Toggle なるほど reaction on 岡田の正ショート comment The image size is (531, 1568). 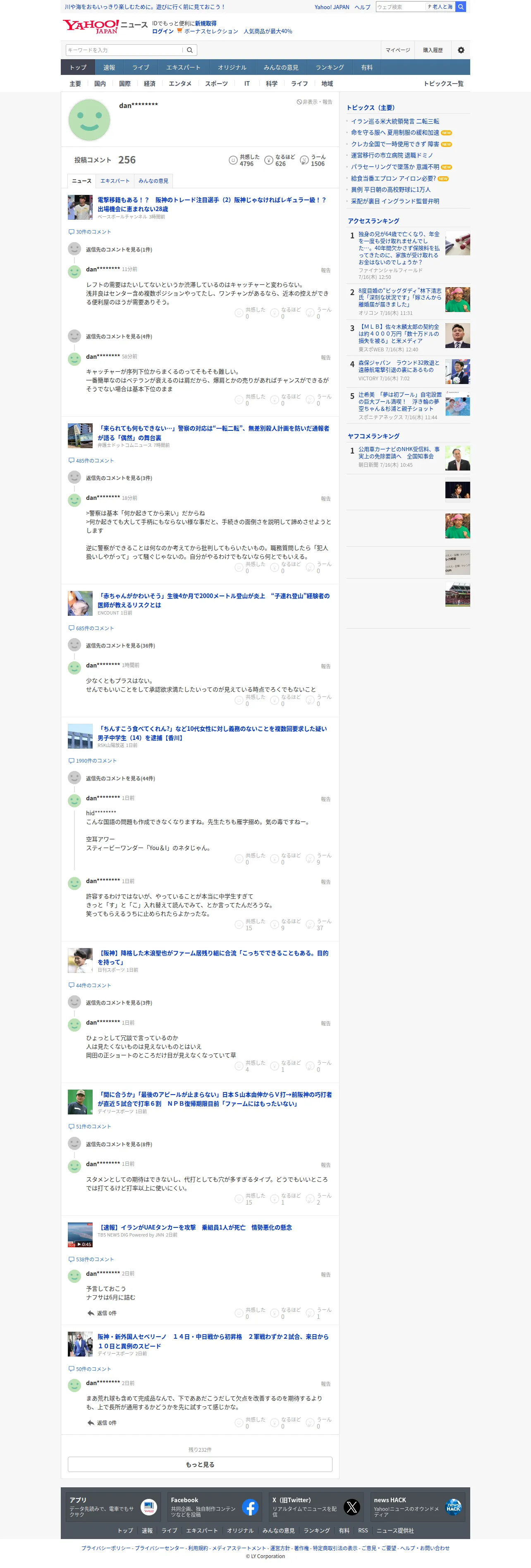click(x=285, y=1066)
